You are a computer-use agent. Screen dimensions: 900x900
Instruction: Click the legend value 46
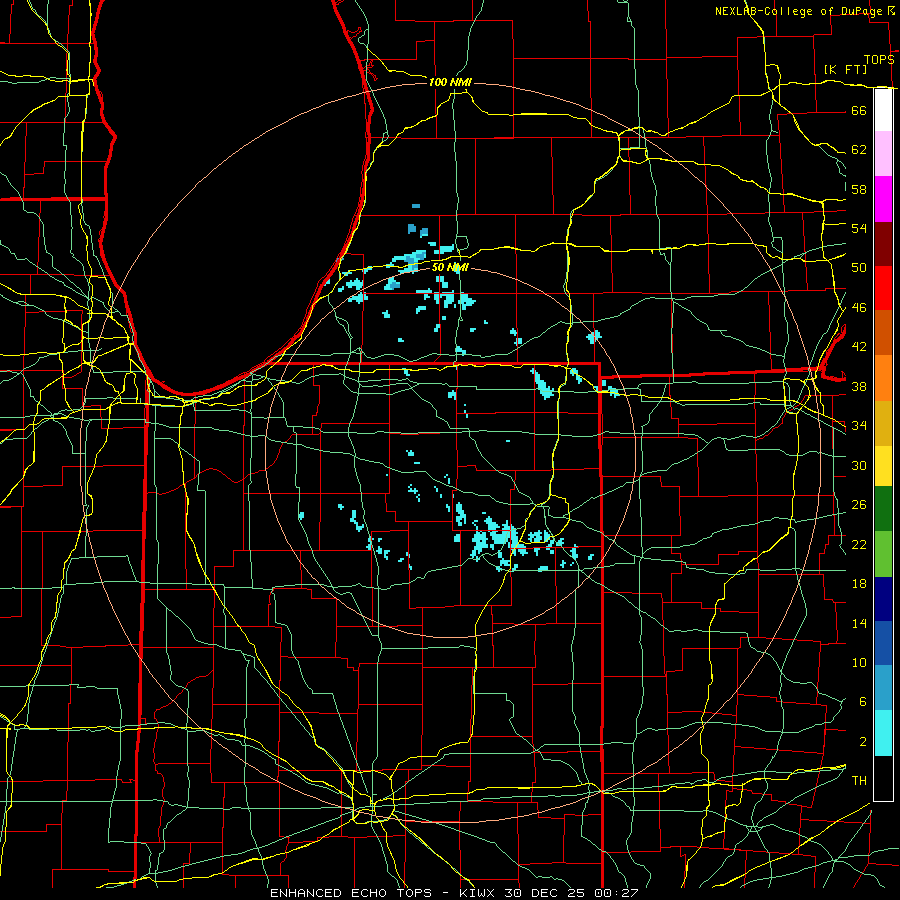tap(859, 308)
